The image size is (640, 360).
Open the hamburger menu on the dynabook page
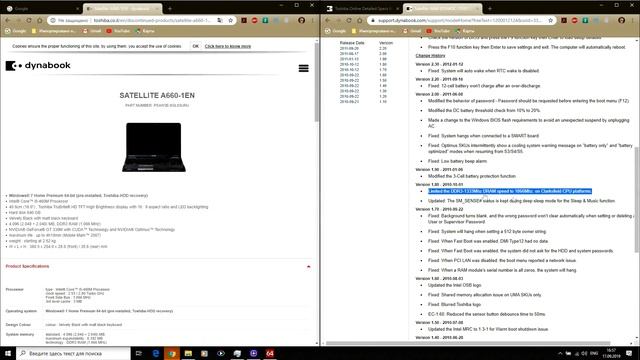coord(303,68)
